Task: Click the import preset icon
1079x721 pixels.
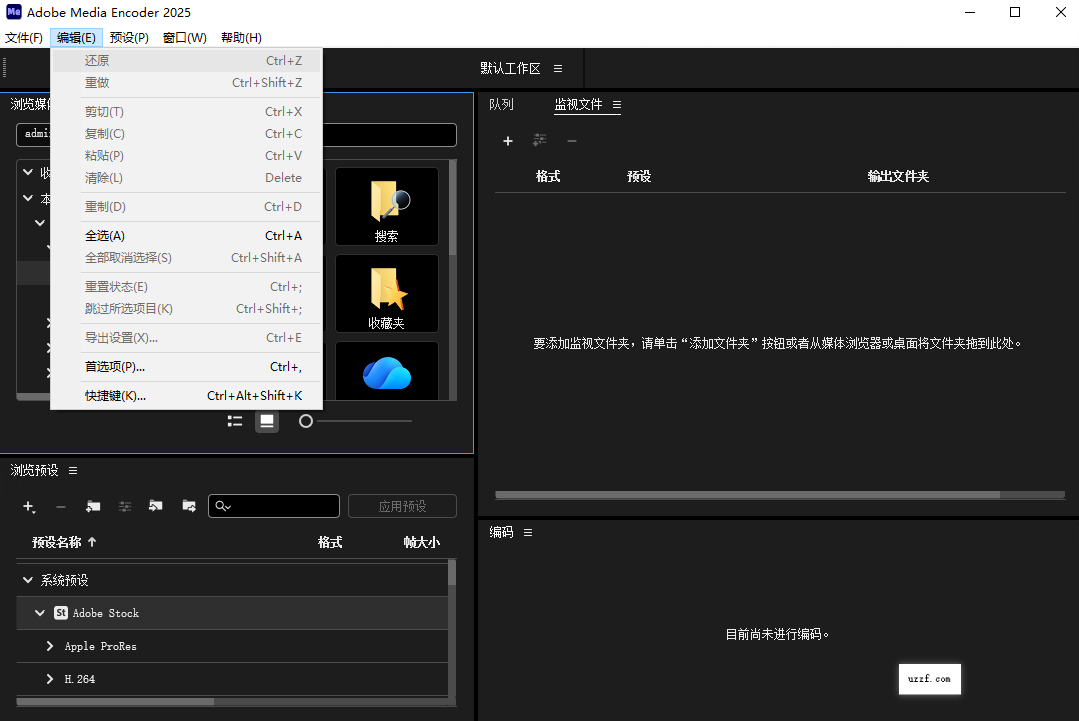Action: click(x=155, y=506)
